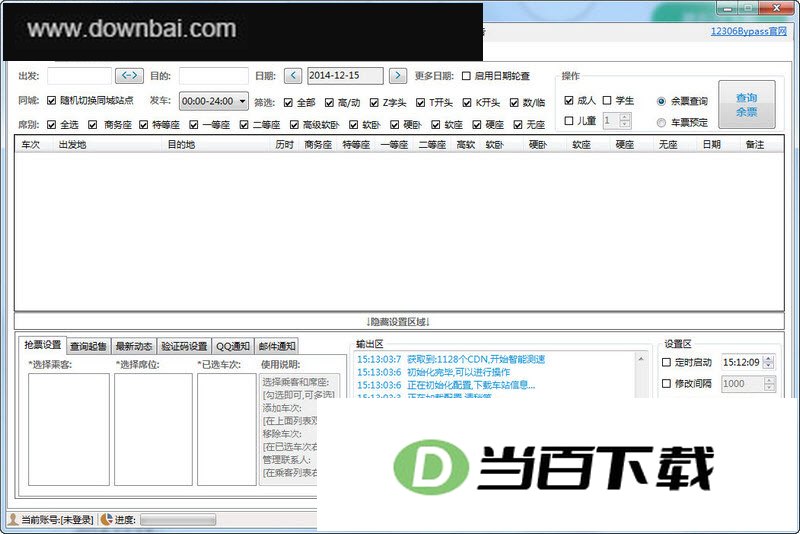Toggle the K开头 train filter
The height and width of the screenshot is (534, 800).
point(467,103)
